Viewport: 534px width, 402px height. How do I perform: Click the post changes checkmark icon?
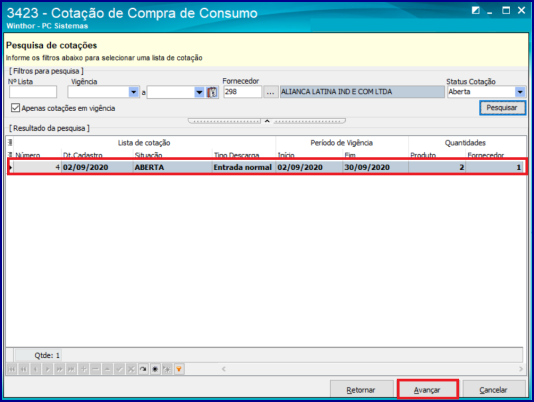119,369
